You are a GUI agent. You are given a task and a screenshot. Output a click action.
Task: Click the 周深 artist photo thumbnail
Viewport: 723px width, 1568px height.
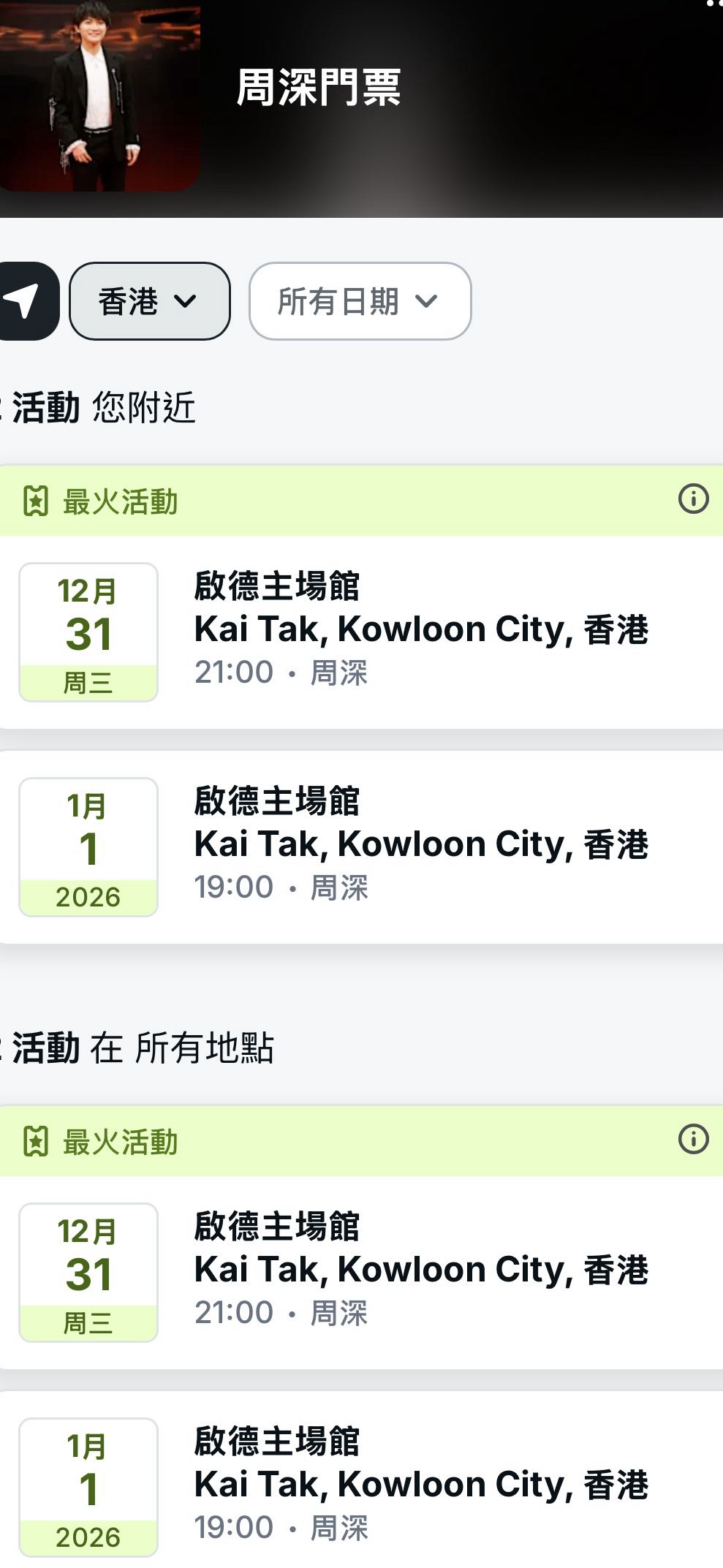pos(99,95)
